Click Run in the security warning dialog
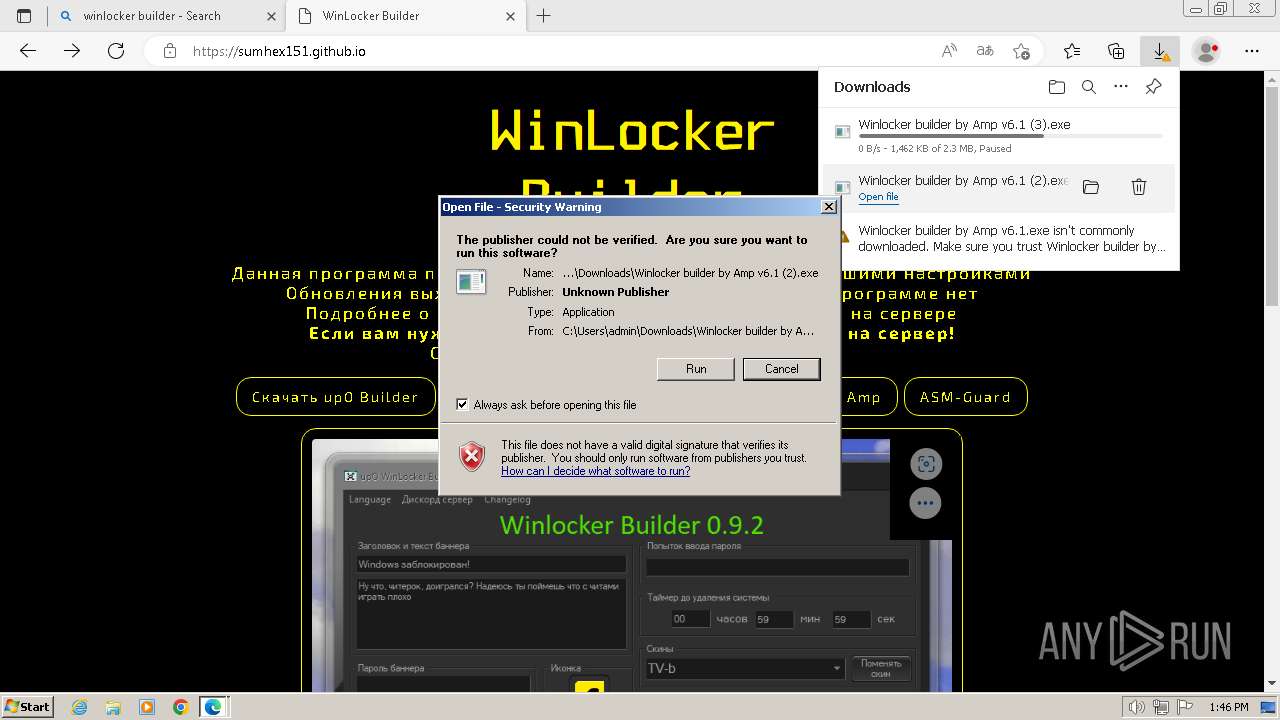The height and width of the screenshot is (720, 1280). tap(696, 369)
